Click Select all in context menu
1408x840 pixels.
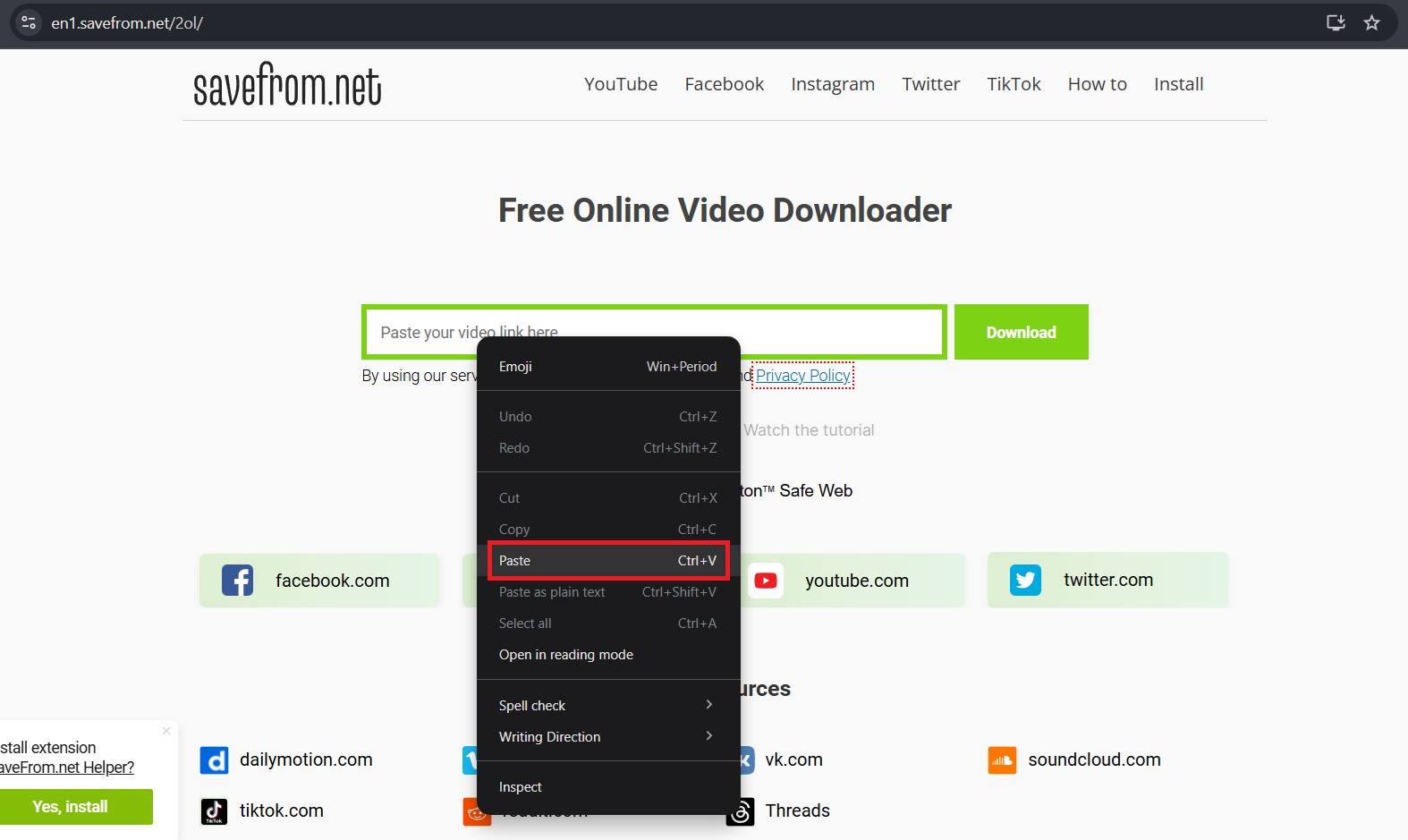tap(608, 624)
